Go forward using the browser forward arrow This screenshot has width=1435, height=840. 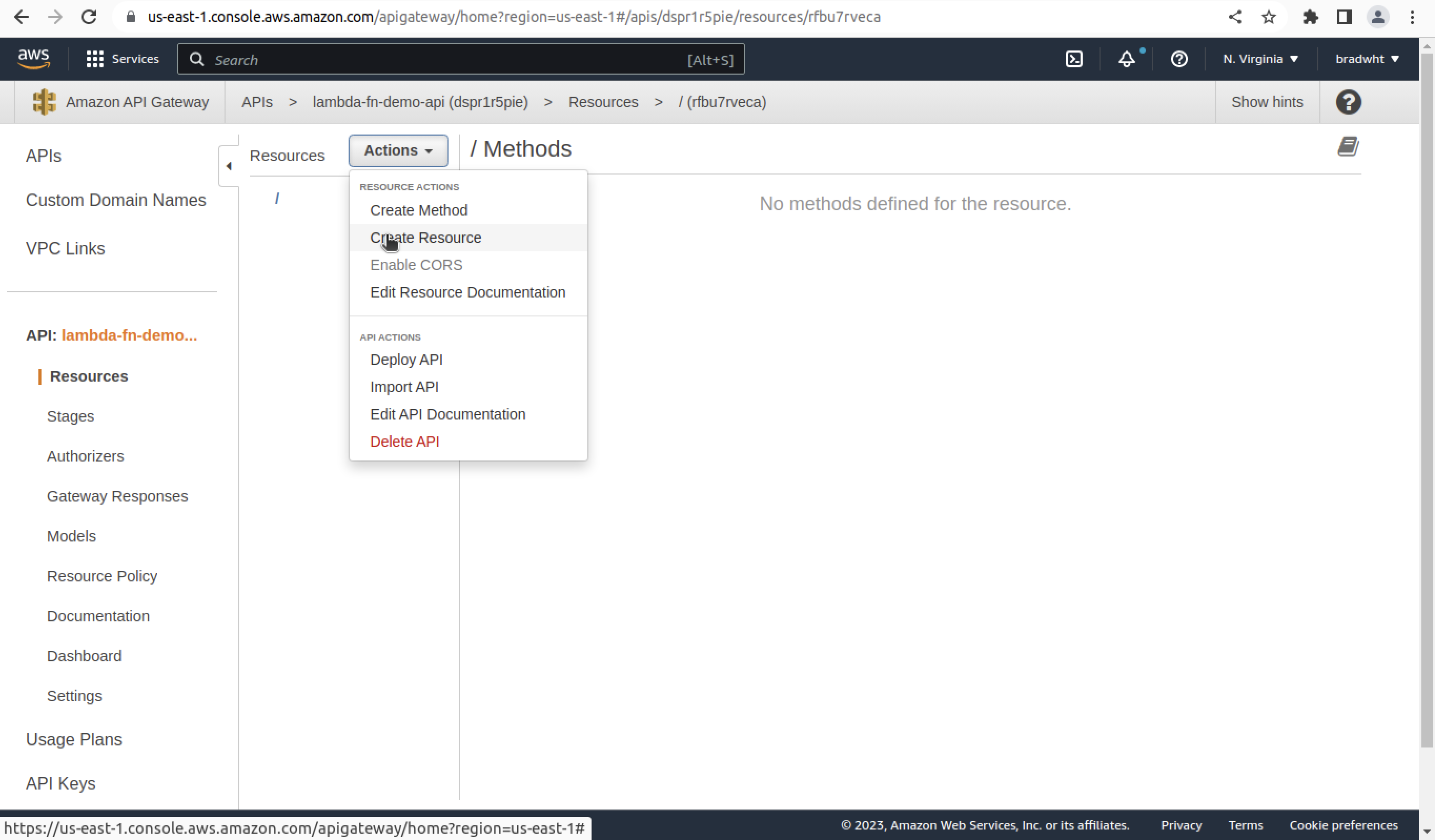[x=55, y=17]
